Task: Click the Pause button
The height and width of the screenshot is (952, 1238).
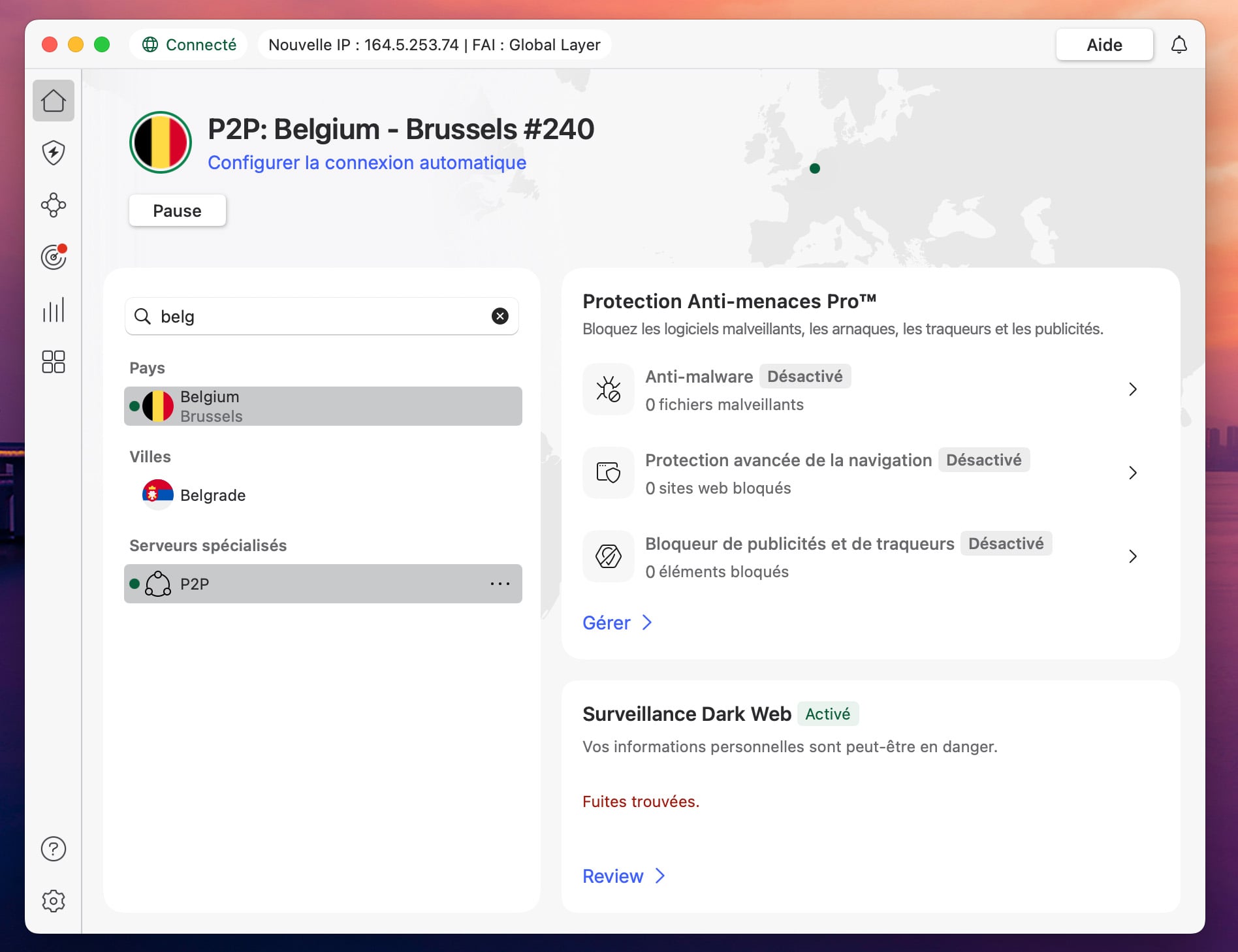Action: click(x=178, y=210)
